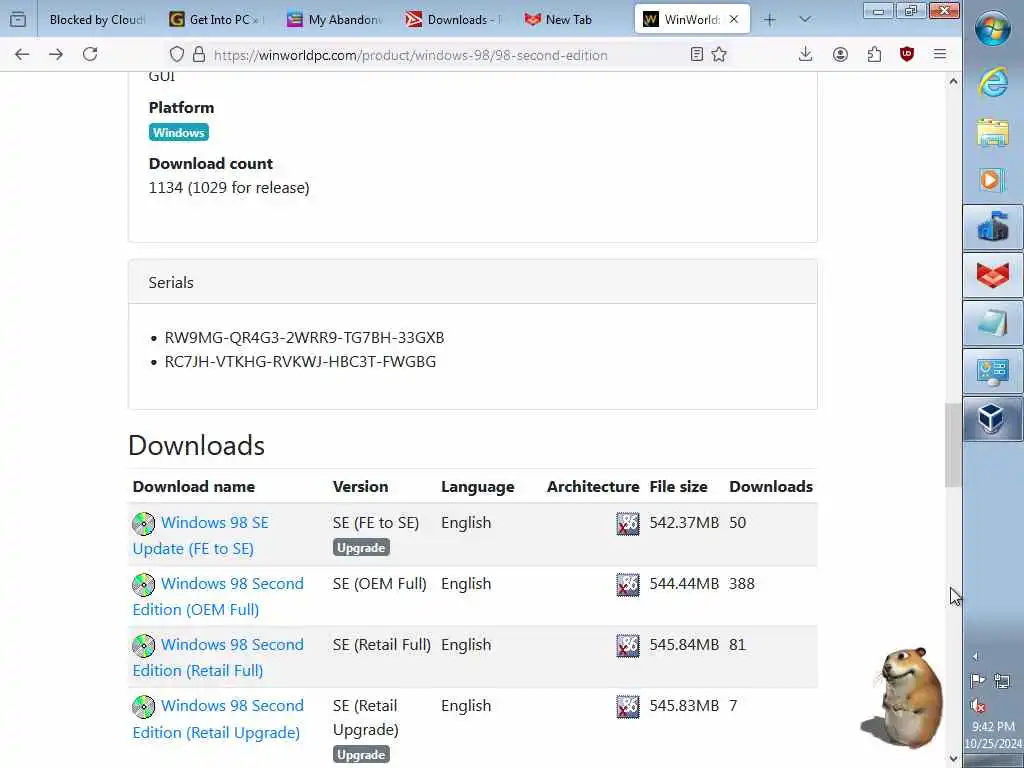The height and width of the screenshot is (768, 1024).
Task: Open Windows 98 Second Edition (Retail Full) link
Action: (218, 657)
